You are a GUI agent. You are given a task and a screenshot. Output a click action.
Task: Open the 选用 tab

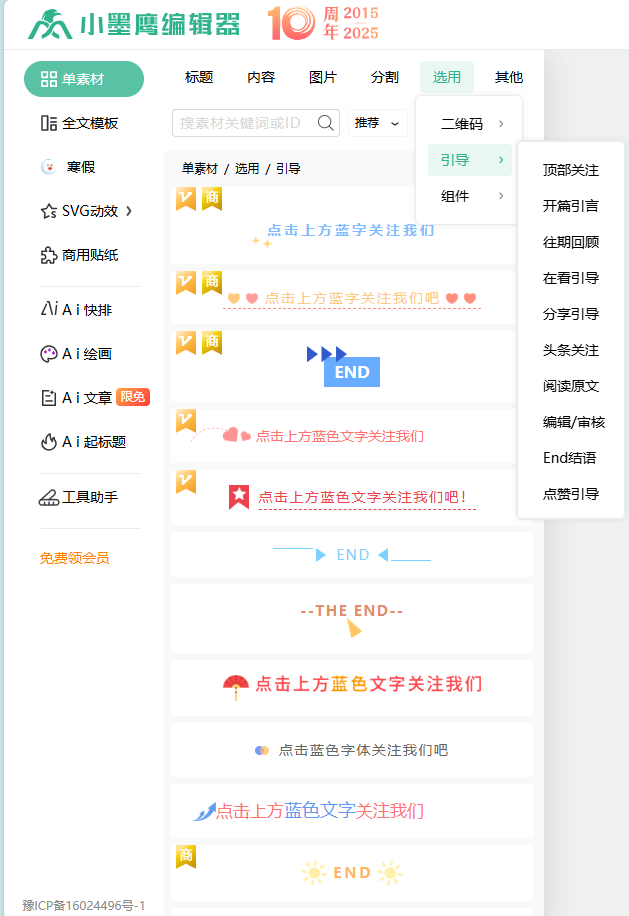click(447, 77)
